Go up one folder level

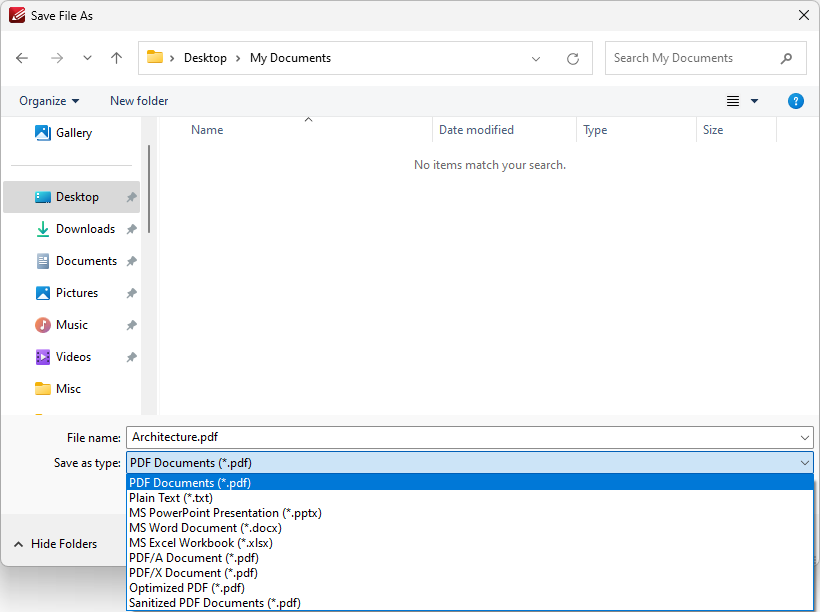pyautogui.click(x=117, y=58)
